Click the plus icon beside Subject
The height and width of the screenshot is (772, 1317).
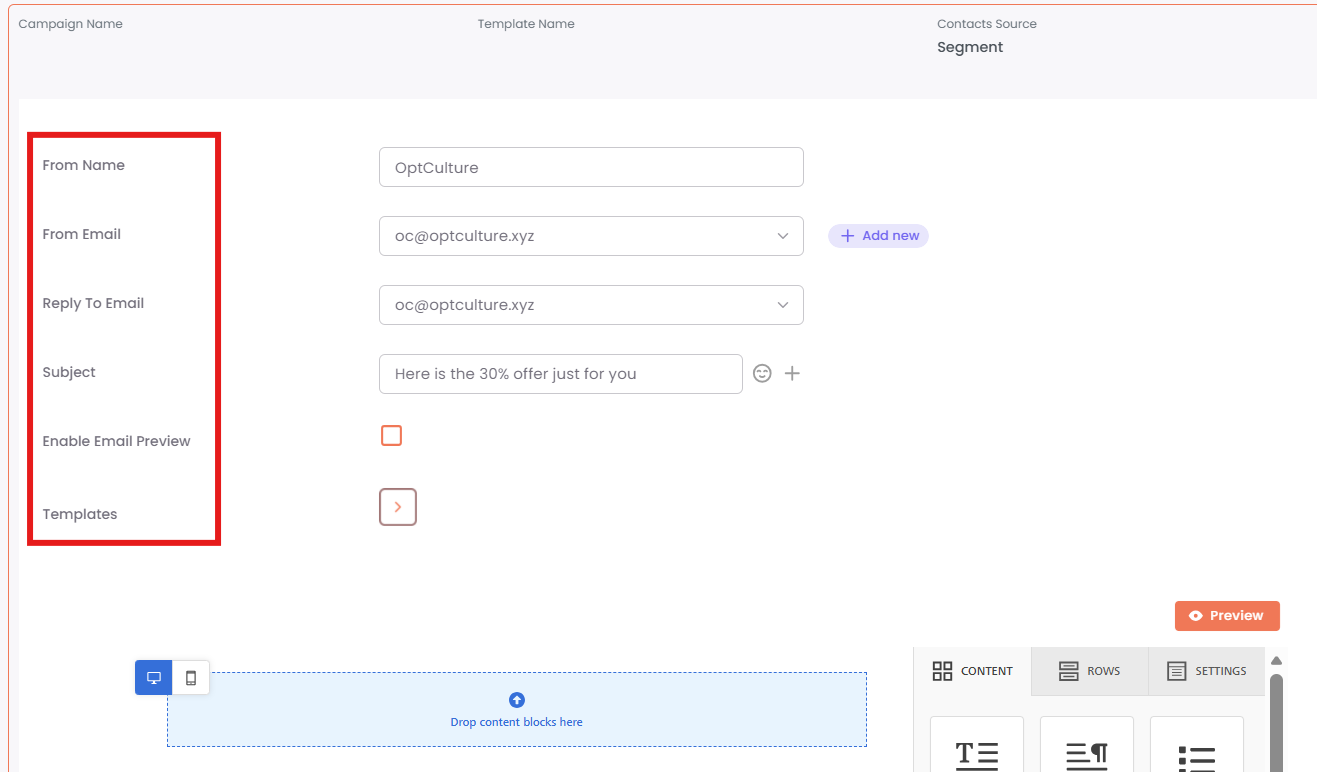(792, 373)
